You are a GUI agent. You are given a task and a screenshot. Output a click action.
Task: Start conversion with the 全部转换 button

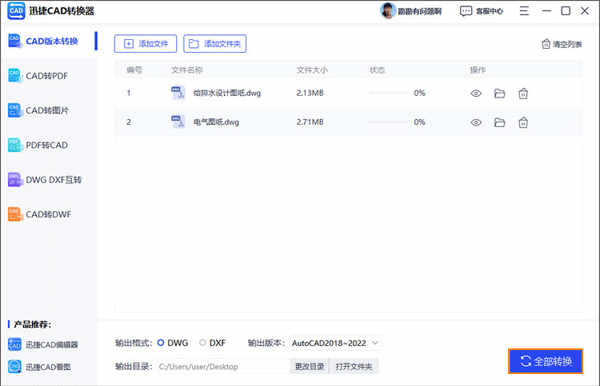[x=546, y=361]
